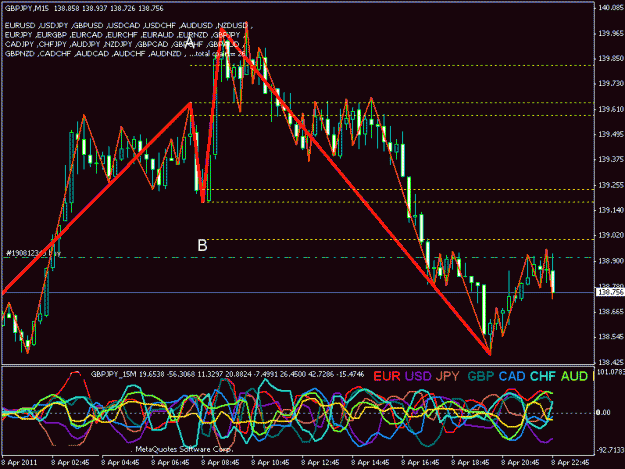The width and height of the screenshot is (625, 469).
Task: Click the 8 Apr 18:45 time label
Action: 470,463
